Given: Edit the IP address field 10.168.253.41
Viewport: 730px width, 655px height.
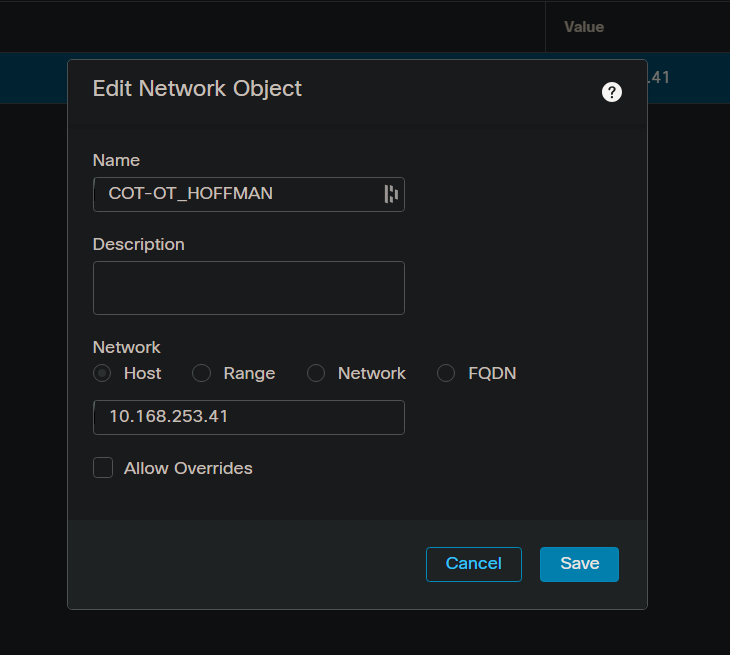Looking at the screenshot, I should 249,417.
